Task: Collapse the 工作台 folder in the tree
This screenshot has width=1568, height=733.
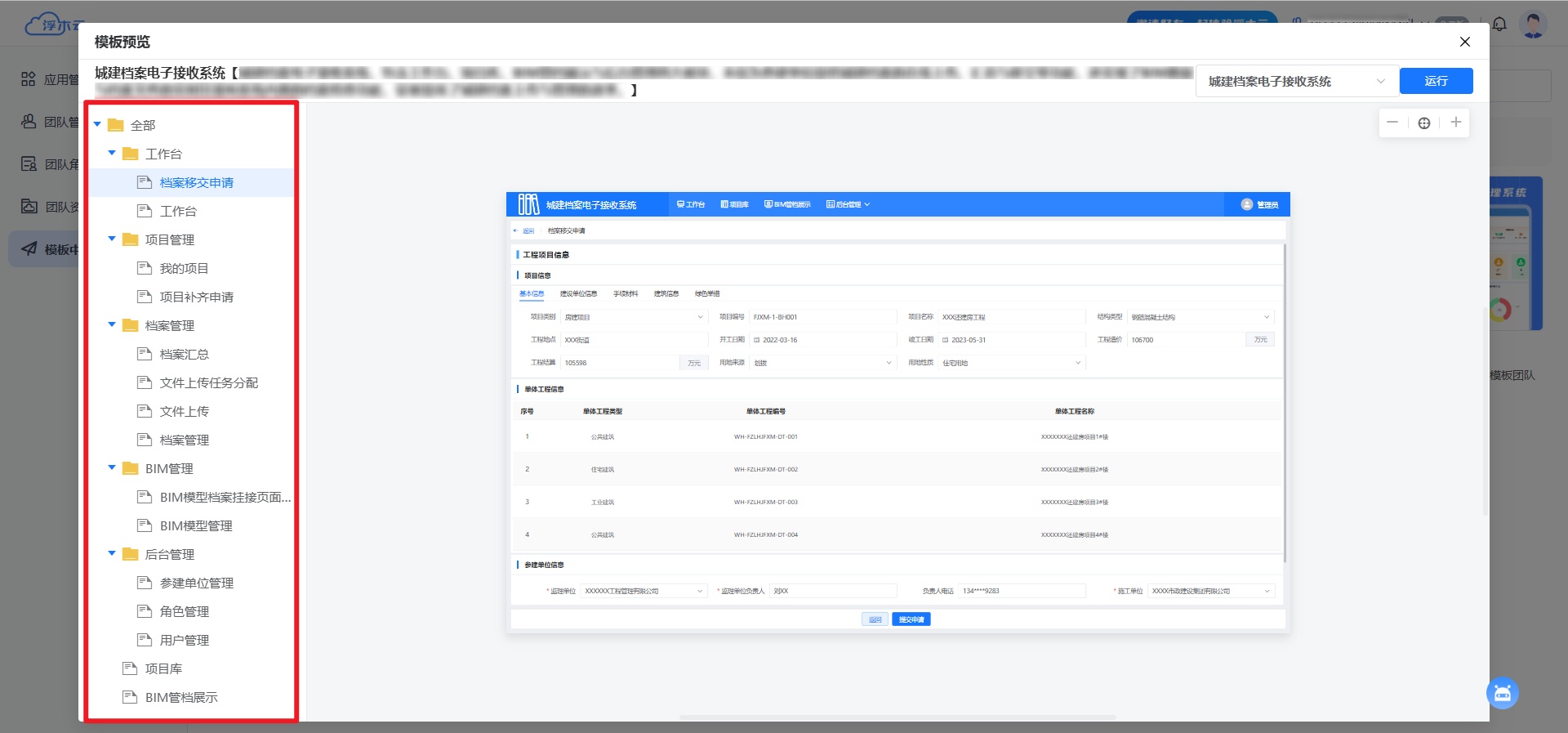Action: (112, 154)
